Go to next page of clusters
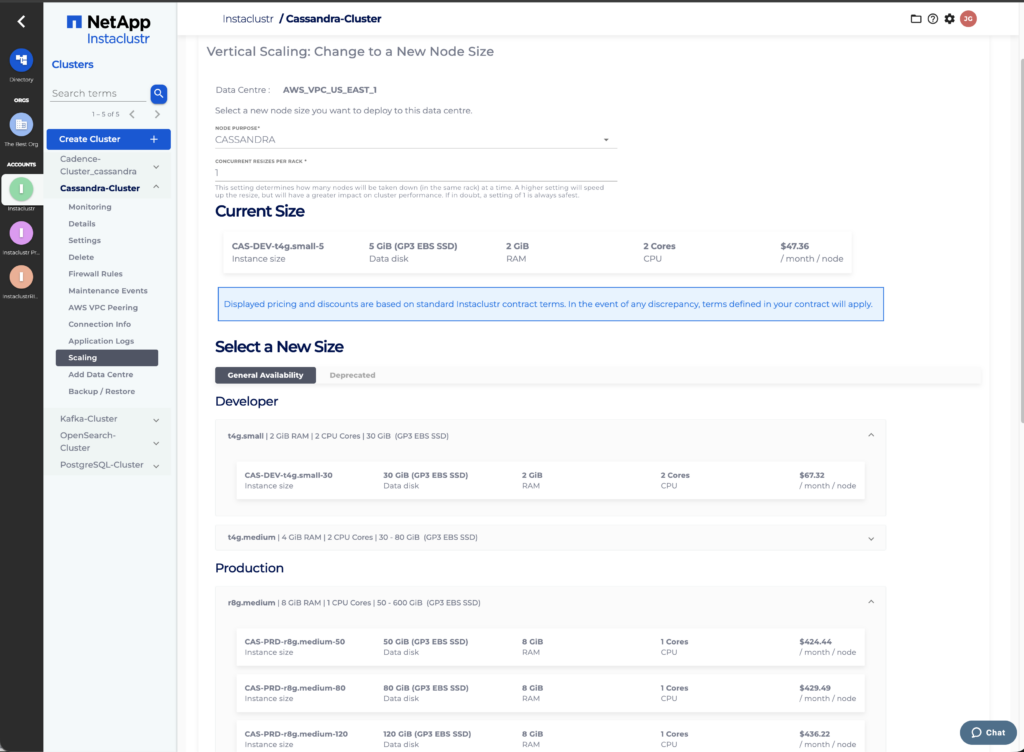The image size is (1024, 752). (157, 114)
